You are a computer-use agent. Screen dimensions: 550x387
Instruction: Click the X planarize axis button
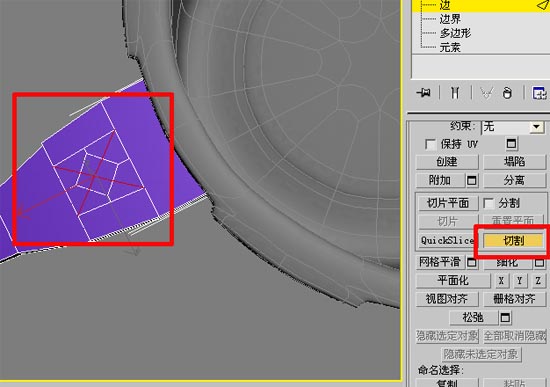click(501, 280)
